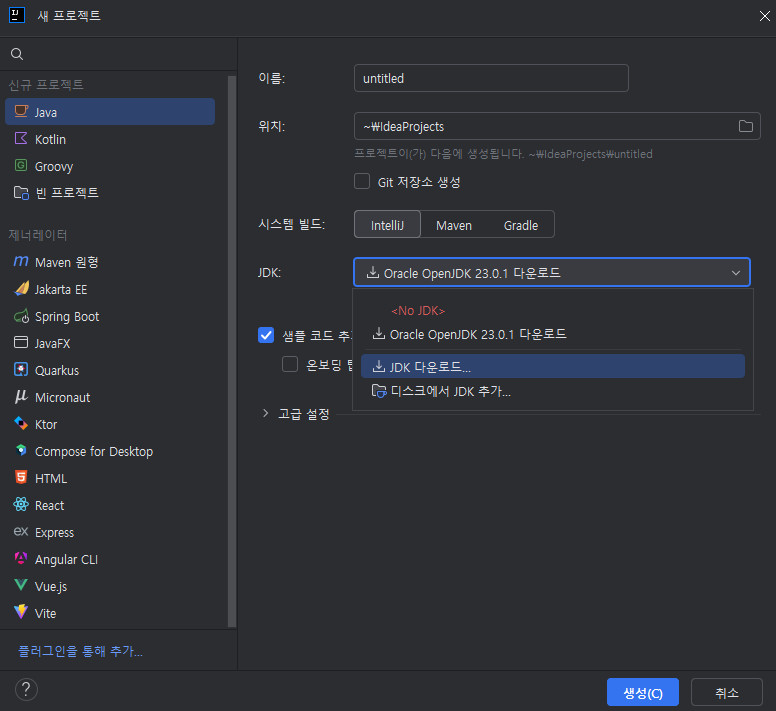Click the Quarkus logo icon

coord(21,370)
